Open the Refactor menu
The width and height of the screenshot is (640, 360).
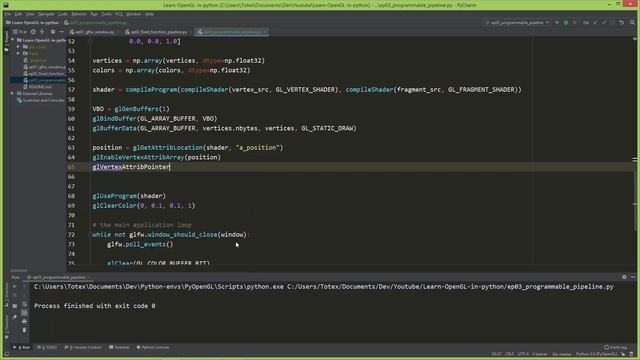pos(79,14)
